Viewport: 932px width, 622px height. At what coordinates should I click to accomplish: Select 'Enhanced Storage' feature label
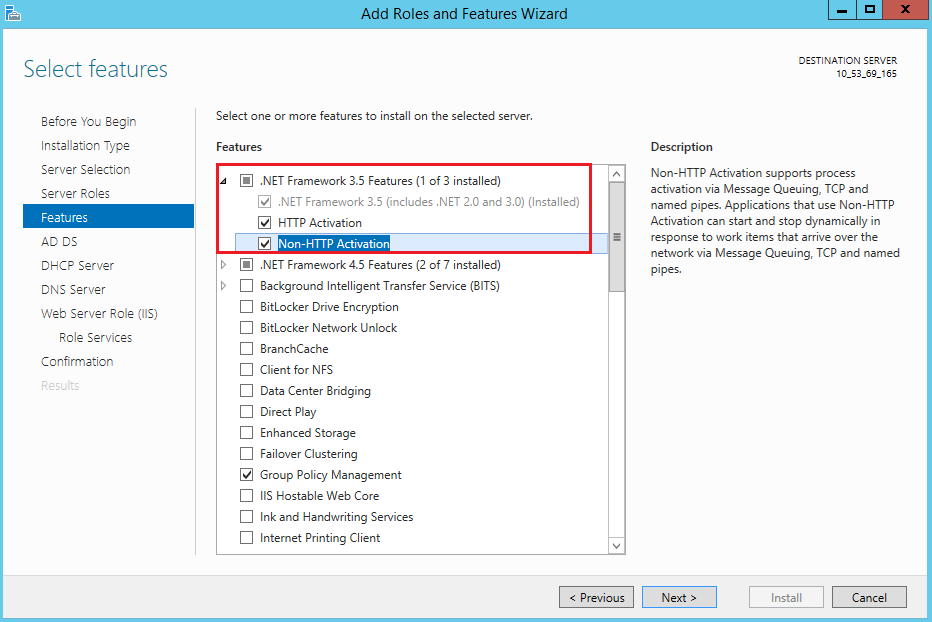tap(307, 433)
